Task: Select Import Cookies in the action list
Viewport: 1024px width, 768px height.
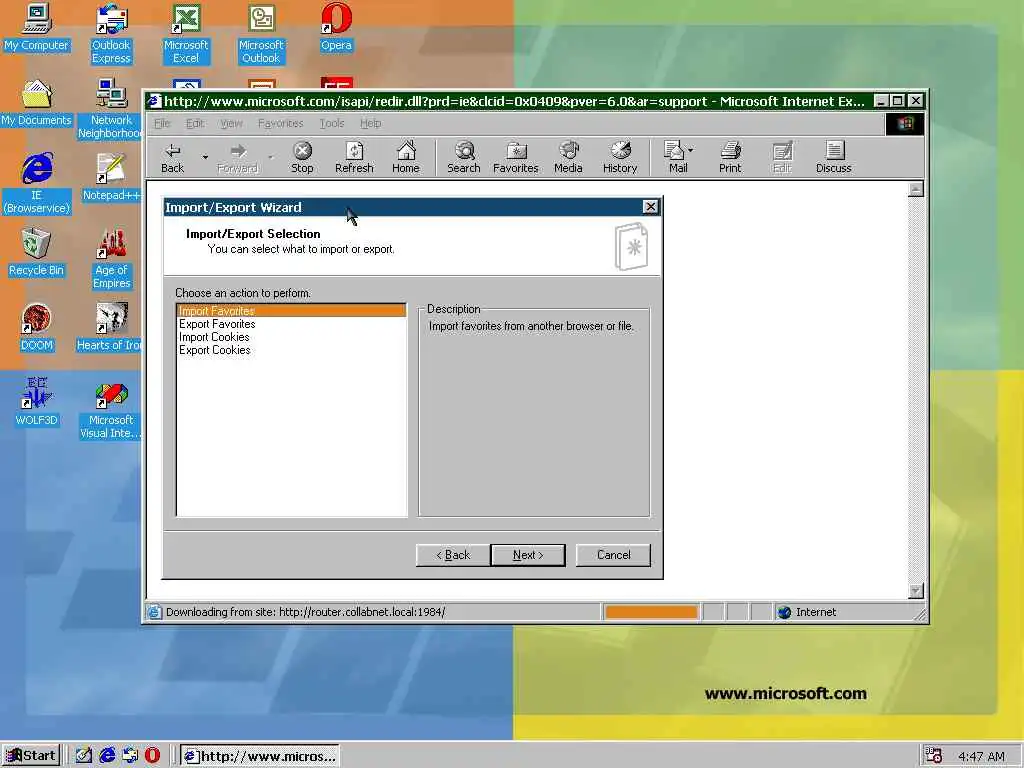Action: point(291,337)
